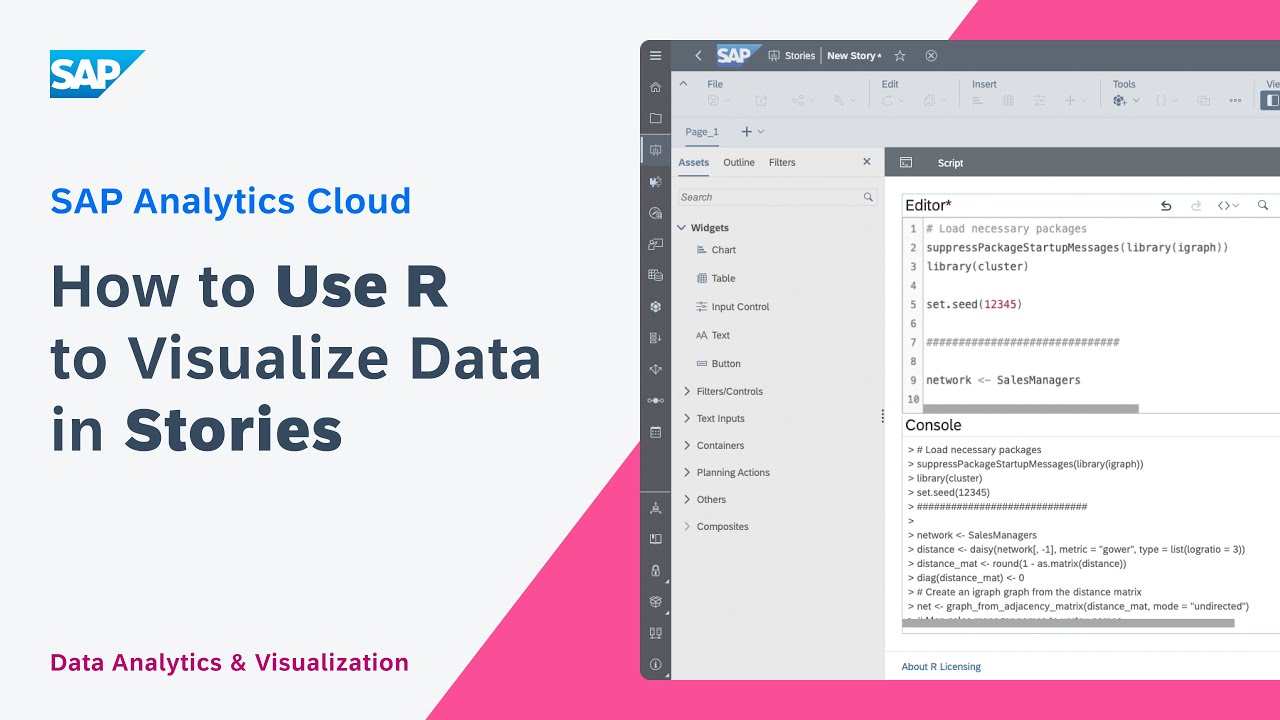Click the Undo arrow in Editor header
Screen dimensions: 1280x720
pyautogui.click(x=1166, y=205)
